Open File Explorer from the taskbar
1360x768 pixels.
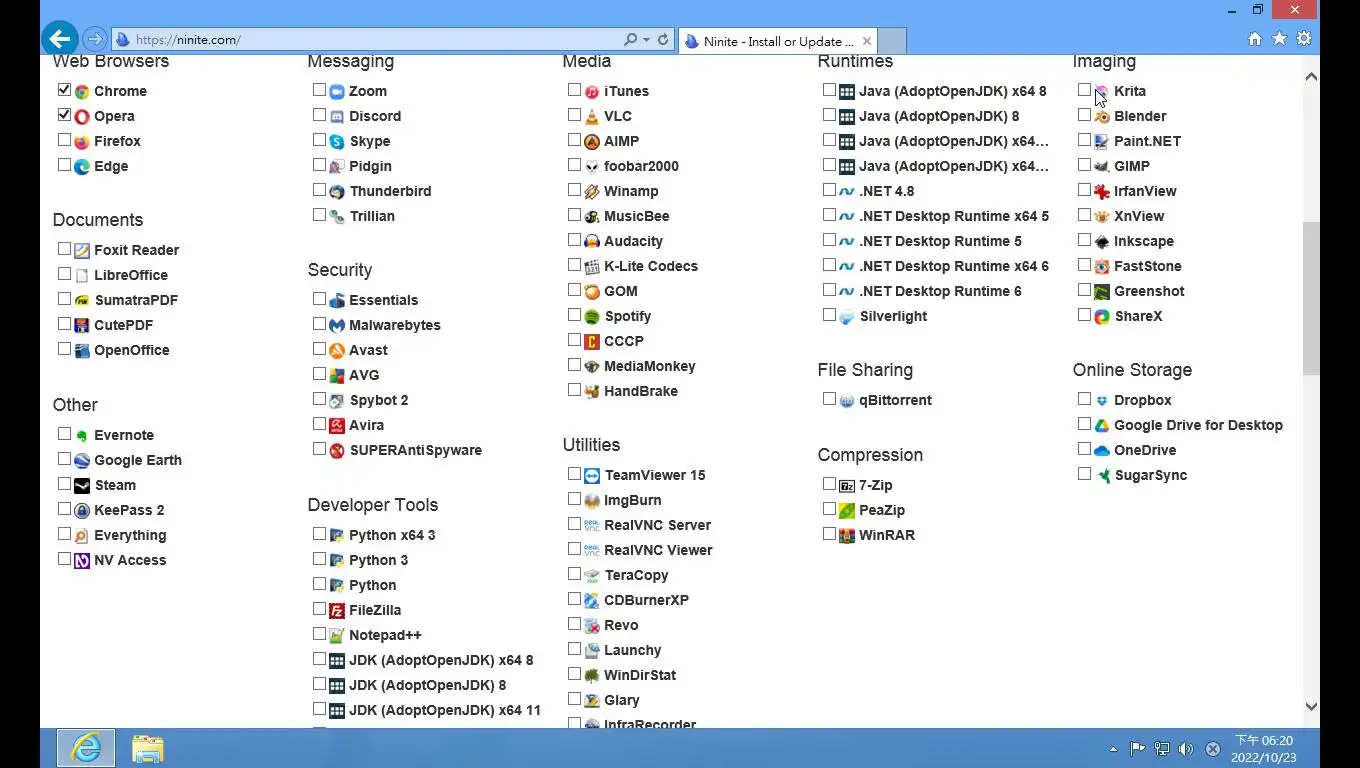pyautogui.click(x=147, y=748)
